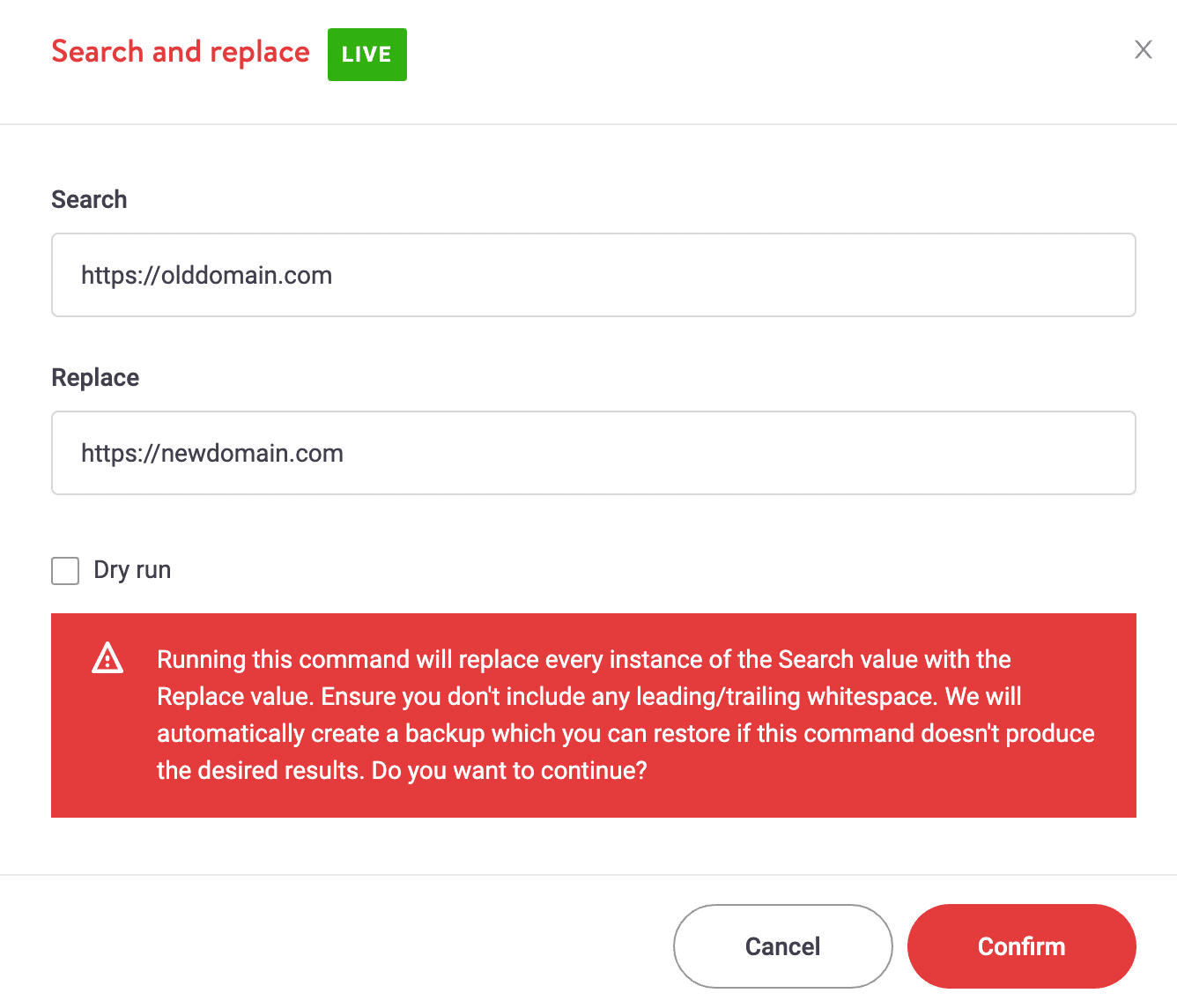The height and width of the screenshot is (1008, 1177).
Task: Check the box beside Dry run
Action: (x=65, y=570)
